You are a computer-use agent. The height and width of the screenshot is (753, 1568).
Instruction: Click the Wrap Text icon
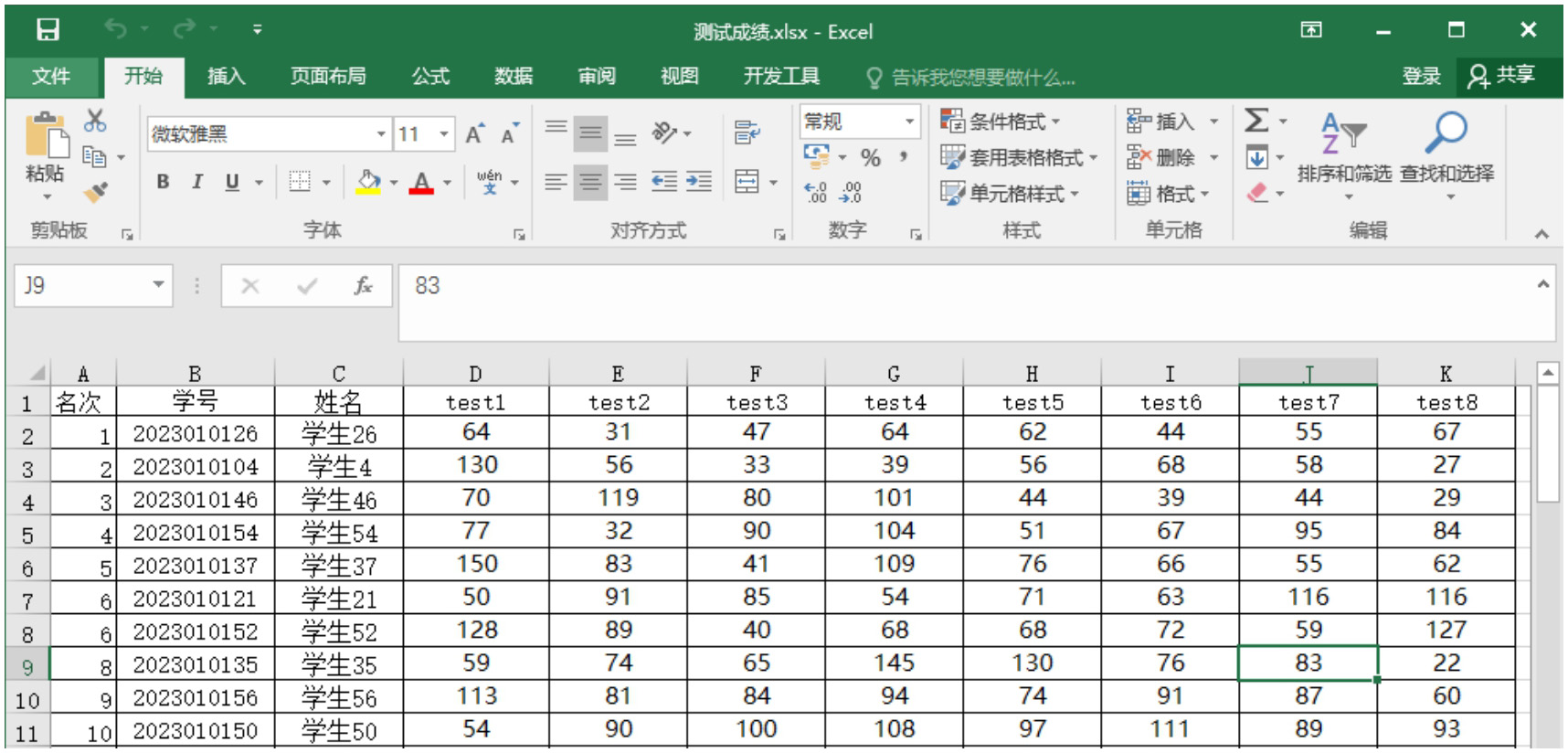[747, 133]
